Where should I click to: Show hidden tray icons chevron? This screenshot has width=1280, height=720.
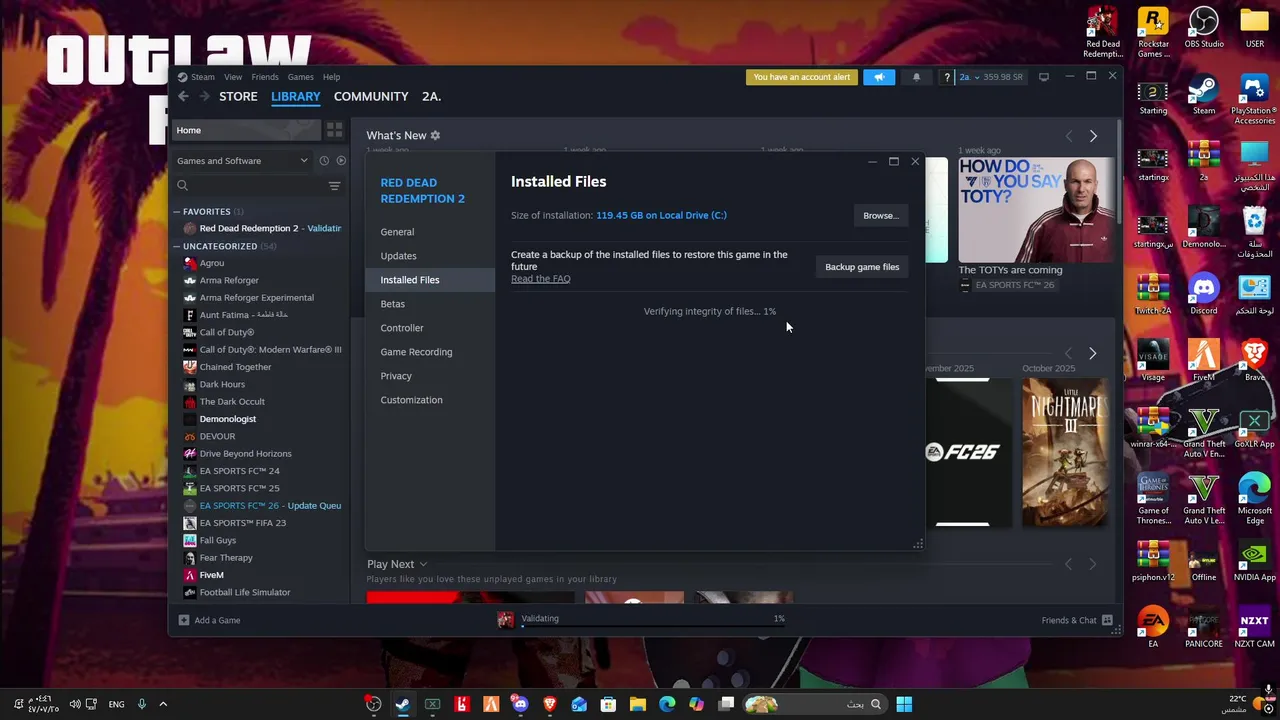click(163, 704)
